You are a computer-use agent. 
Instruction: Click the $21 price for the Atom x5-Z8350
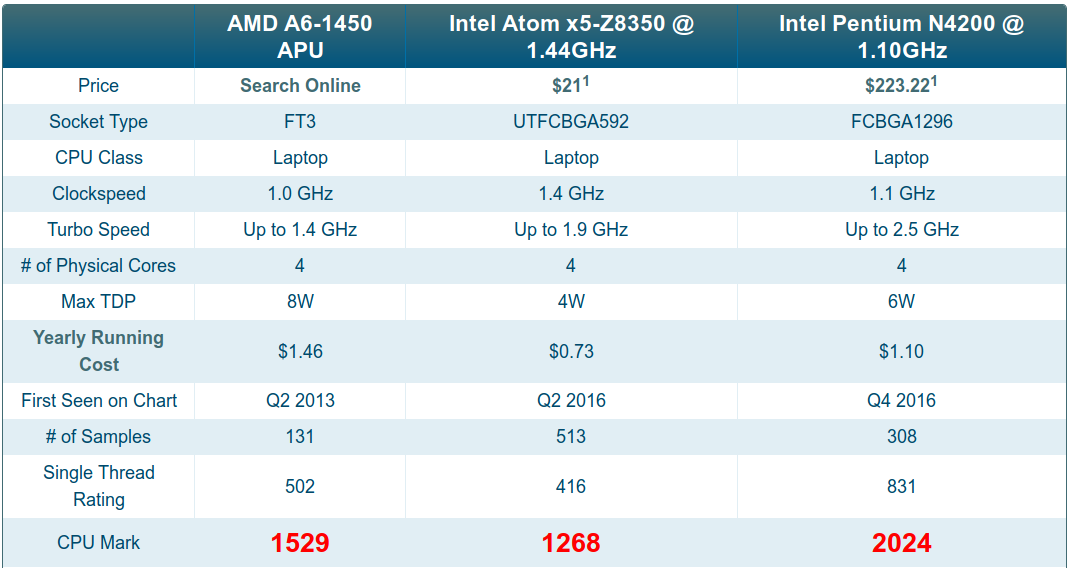[566, 86]
